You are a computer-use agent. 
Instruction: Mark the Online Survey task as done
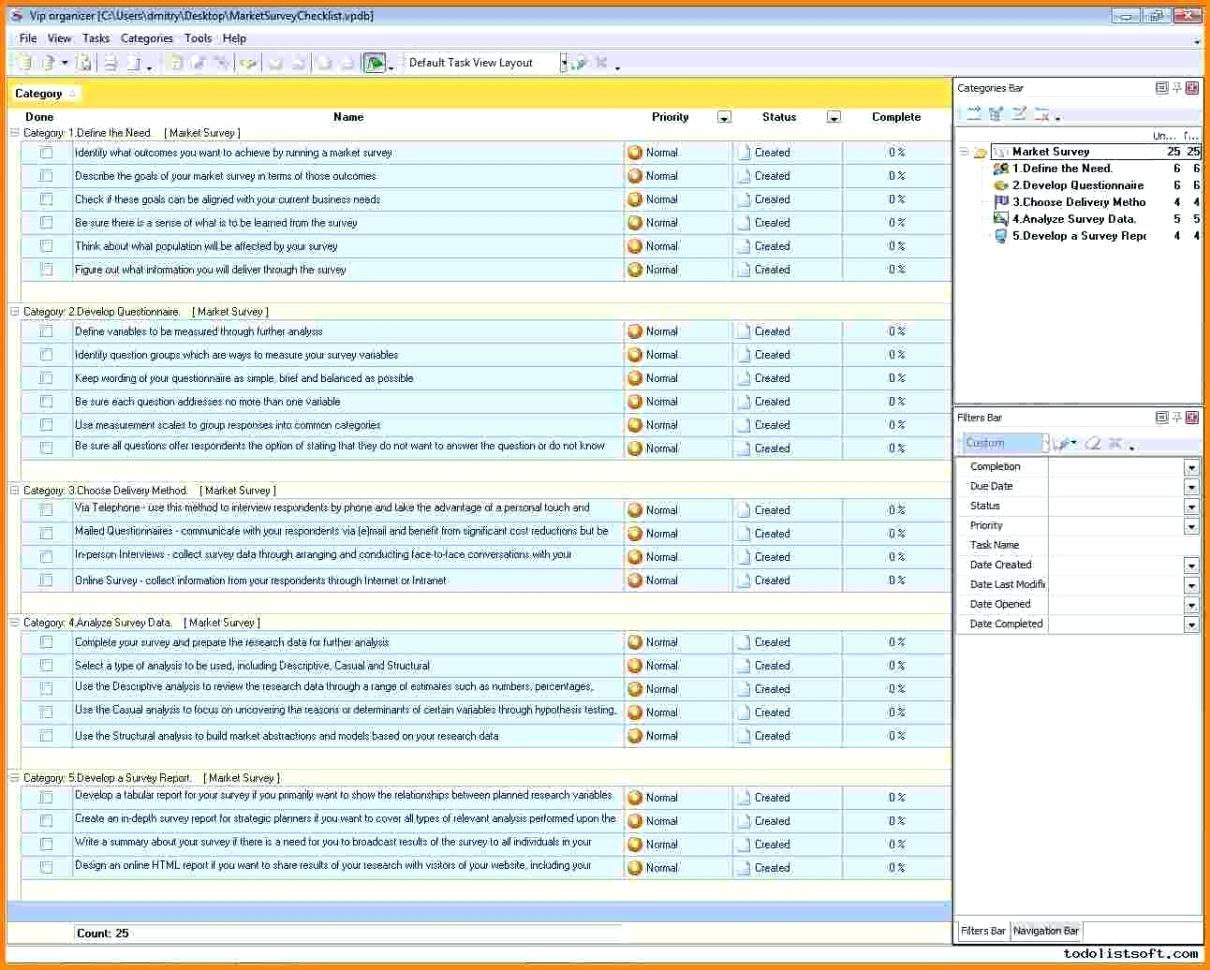44,580
